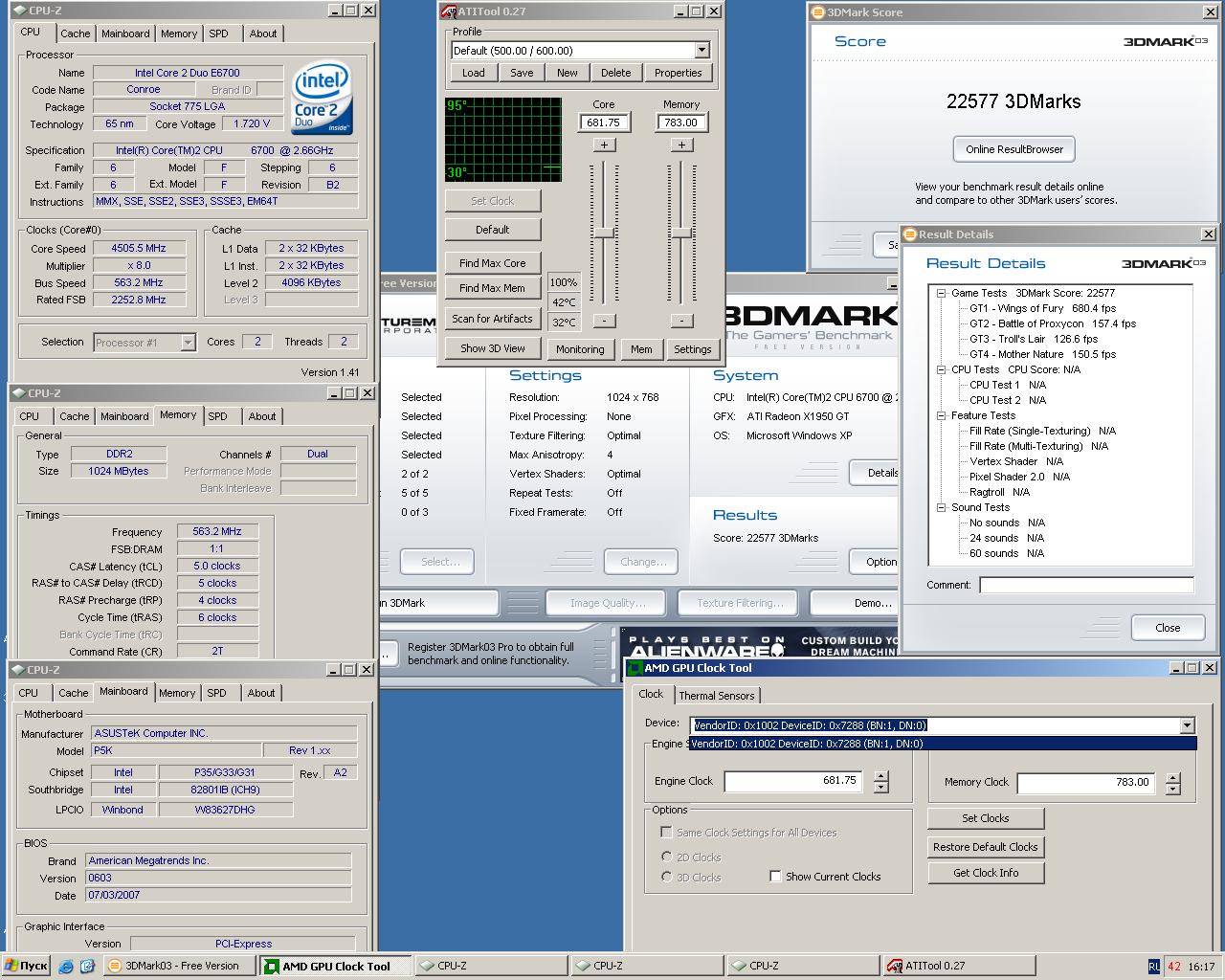Click the Comment field in Result Details
This screenshot has height=980, width=1225.
1086,585
